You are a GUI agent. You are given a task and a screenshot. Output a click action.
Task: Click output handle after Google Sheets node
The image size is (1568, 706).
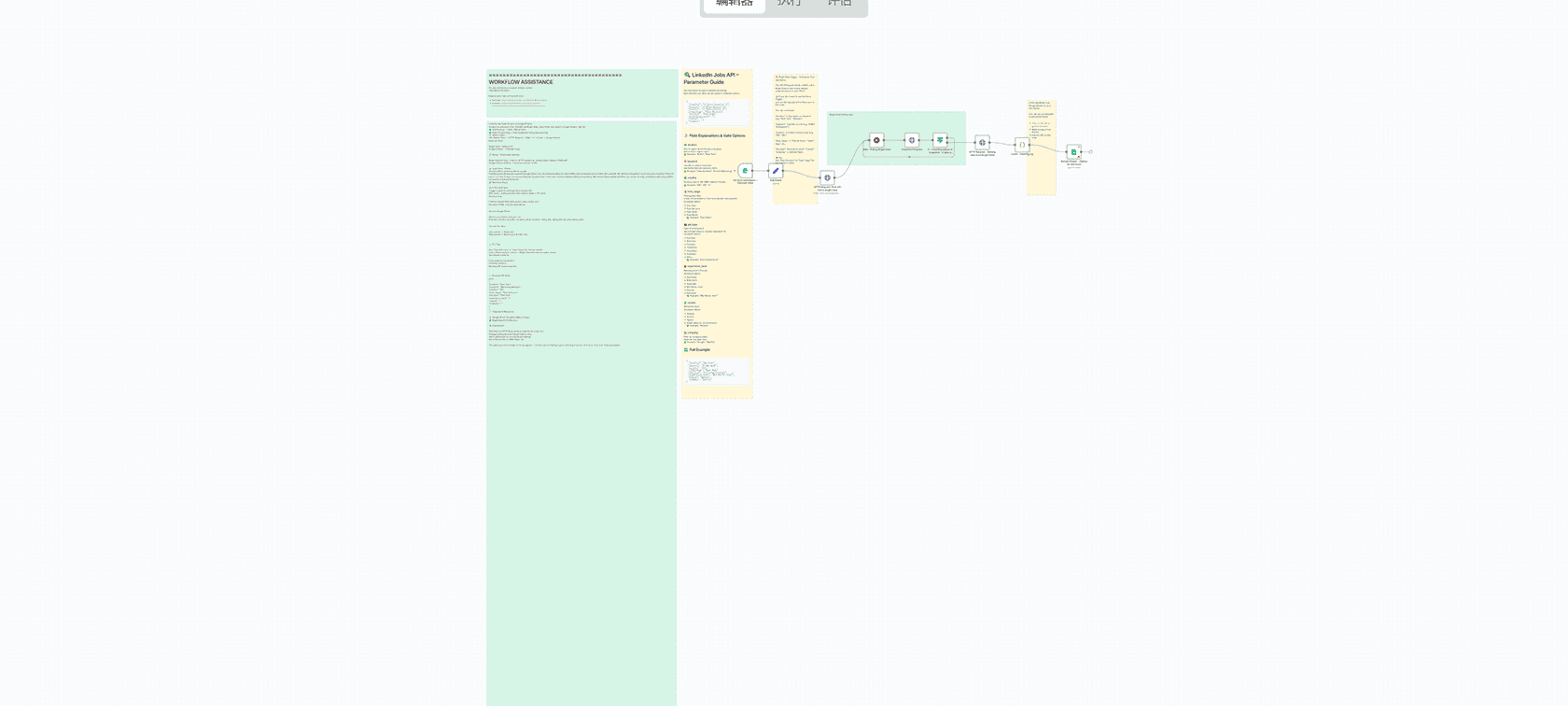pos(1090,151)
